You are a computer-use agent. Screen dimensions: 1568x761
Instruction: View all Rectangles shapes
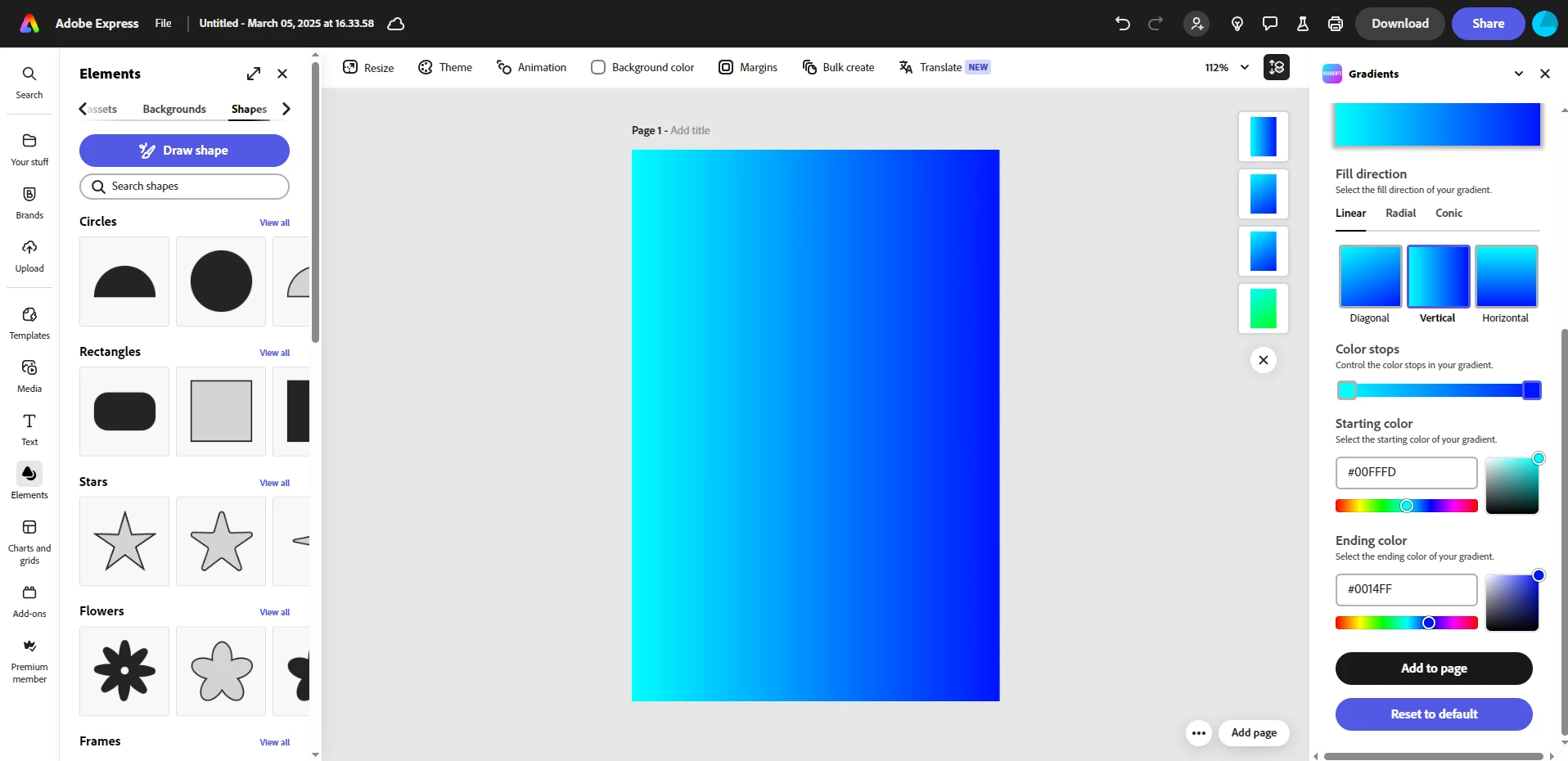[275, 353]
